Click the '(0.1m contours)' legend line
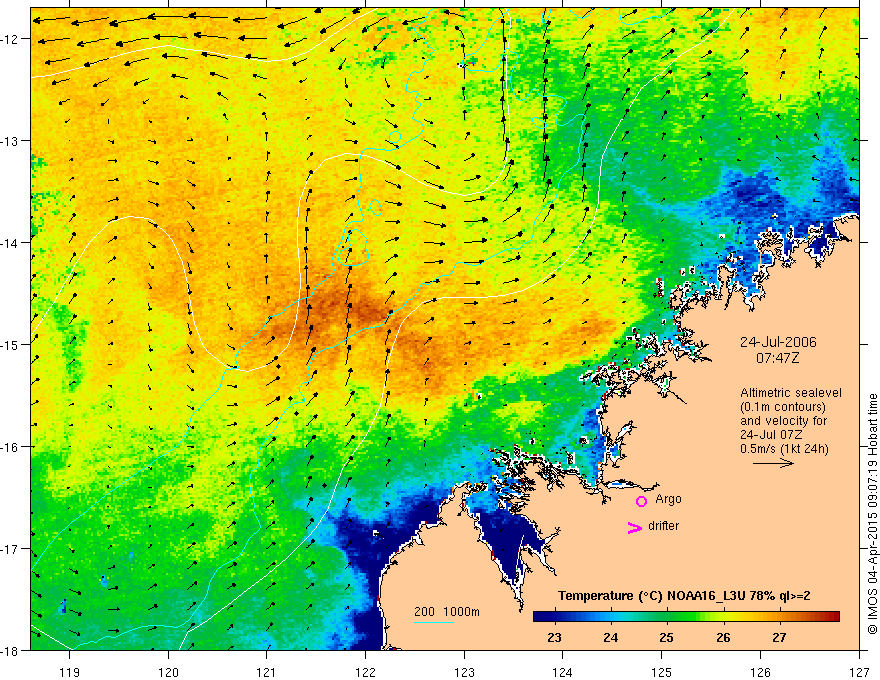This screenshot has height=680, width=880. (x=783, y=407)
